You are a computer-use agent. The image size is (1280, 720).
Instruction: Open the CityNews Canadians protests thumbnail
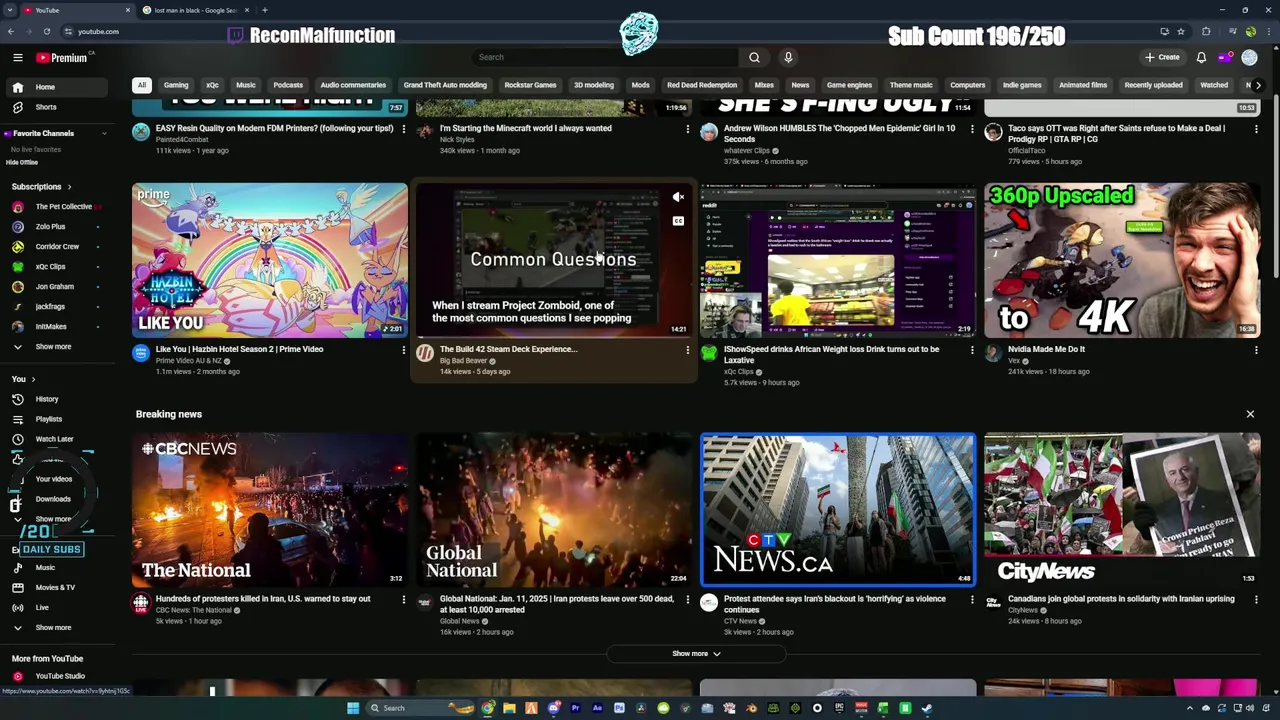(1122, 510)
